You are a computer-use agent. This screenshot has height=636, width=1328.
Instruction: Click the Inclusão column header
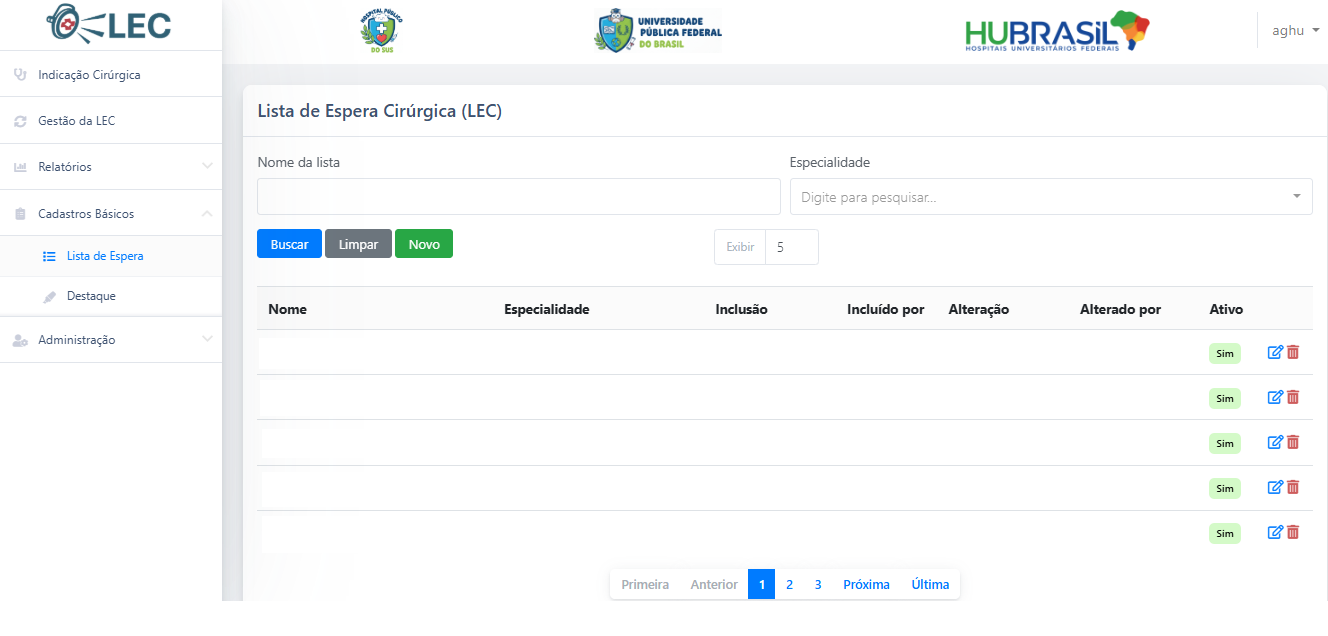point(742,309)
